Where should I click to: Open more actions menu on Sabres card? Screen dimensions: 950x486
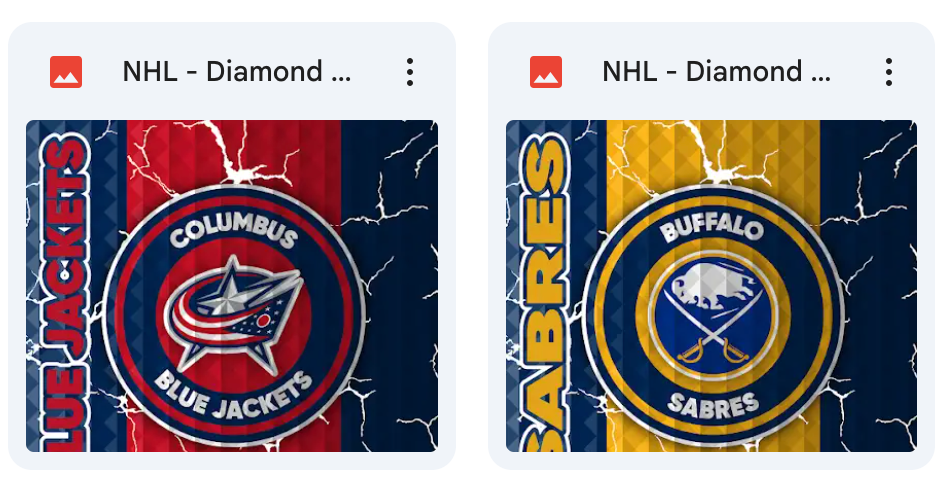tap(889, 72)
